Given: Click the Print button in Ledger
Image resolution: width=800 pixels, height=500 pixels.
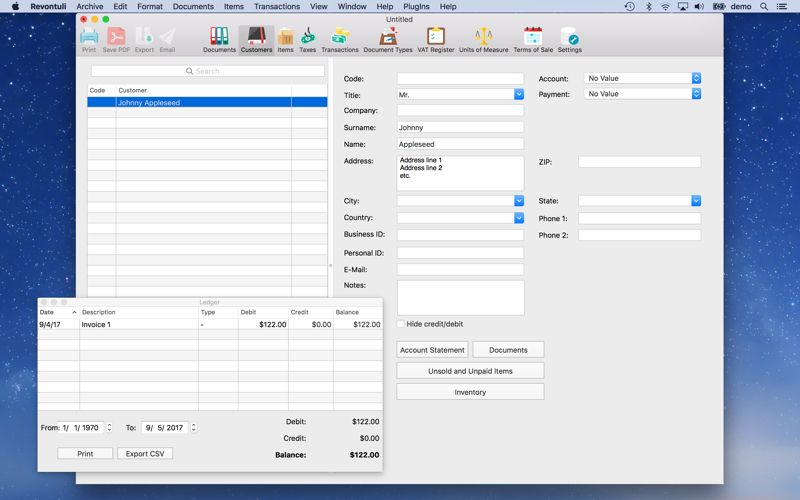Looking at the screenshot, I should (85, 454).
